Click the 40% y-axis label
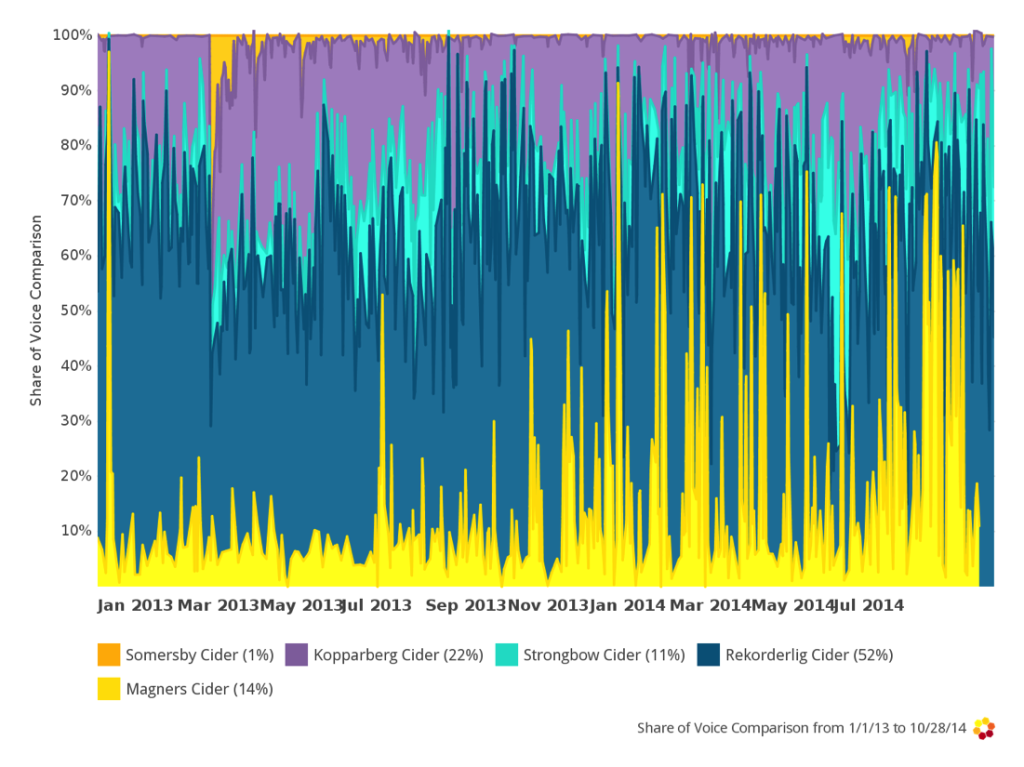Image resolution: width=1024 pixels, height=767 pixels. point(76,365)
